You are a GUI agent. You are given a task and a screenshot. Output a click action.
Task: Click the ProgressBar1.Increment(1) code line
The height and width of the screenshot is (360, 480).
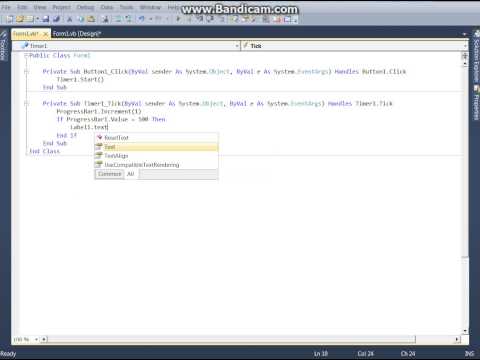(99, 111)
